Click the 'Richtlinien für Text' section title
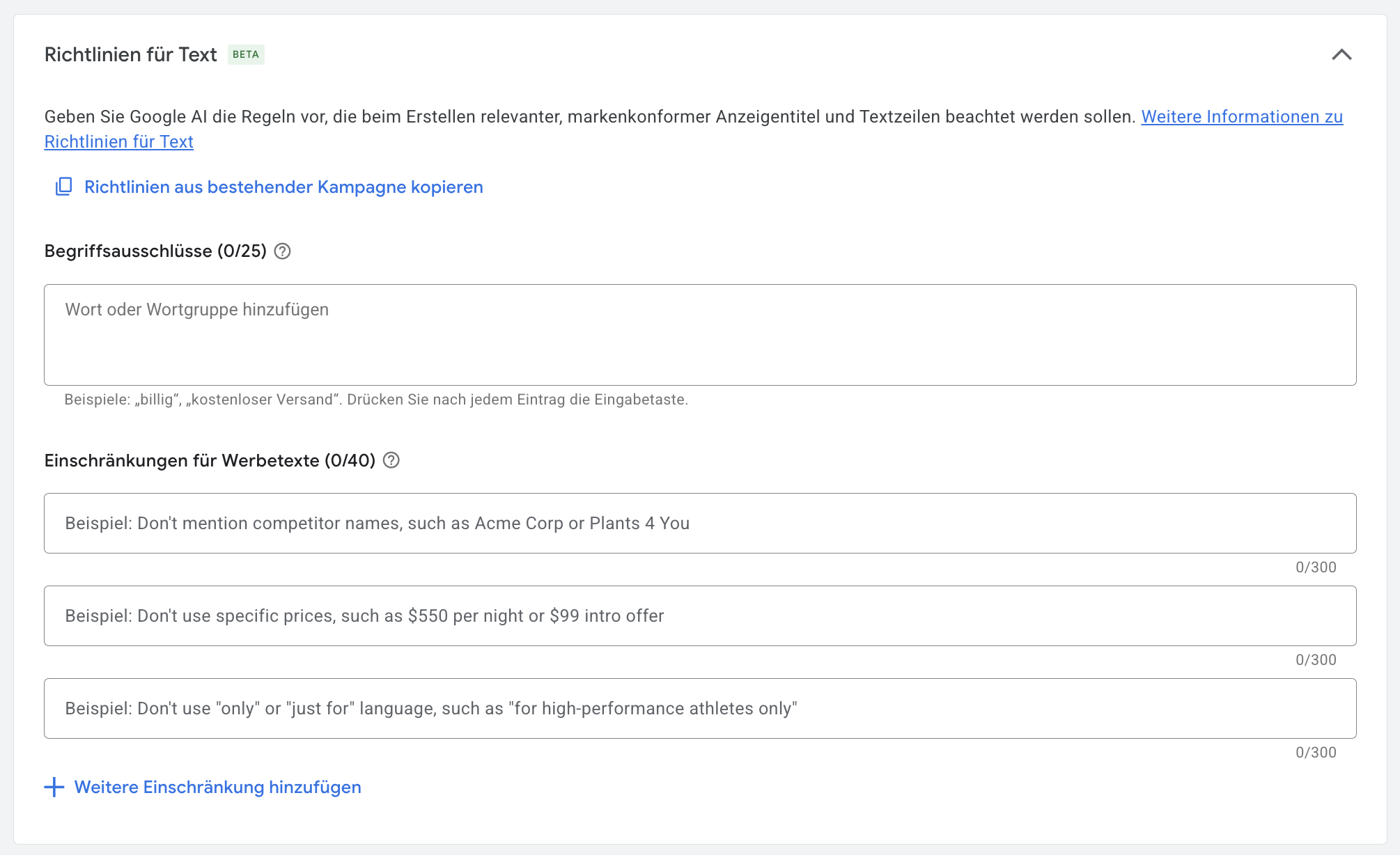Viewport: 1400px width, 855px height. click(131, 54)
